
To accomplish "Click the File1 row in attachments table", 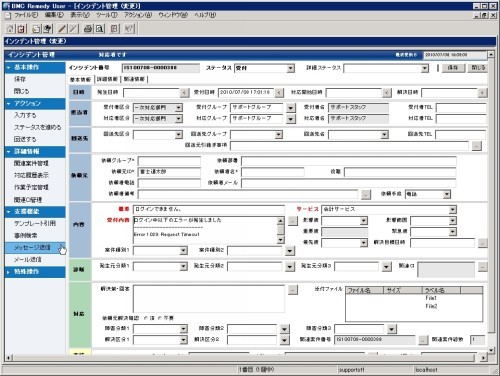I will point(414,298).
